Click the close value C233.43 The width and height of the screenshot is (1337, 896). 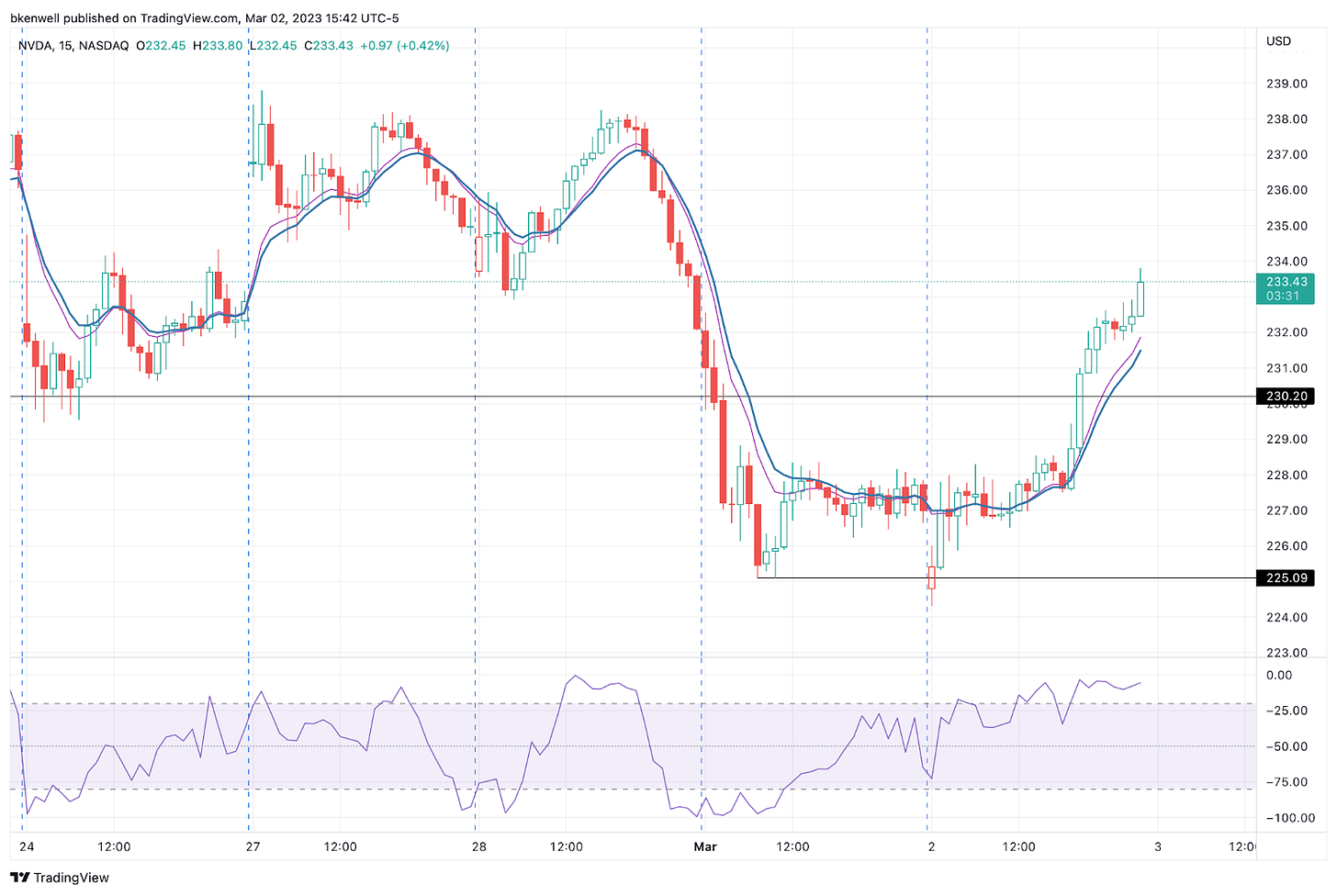click(x=328, y=45)
